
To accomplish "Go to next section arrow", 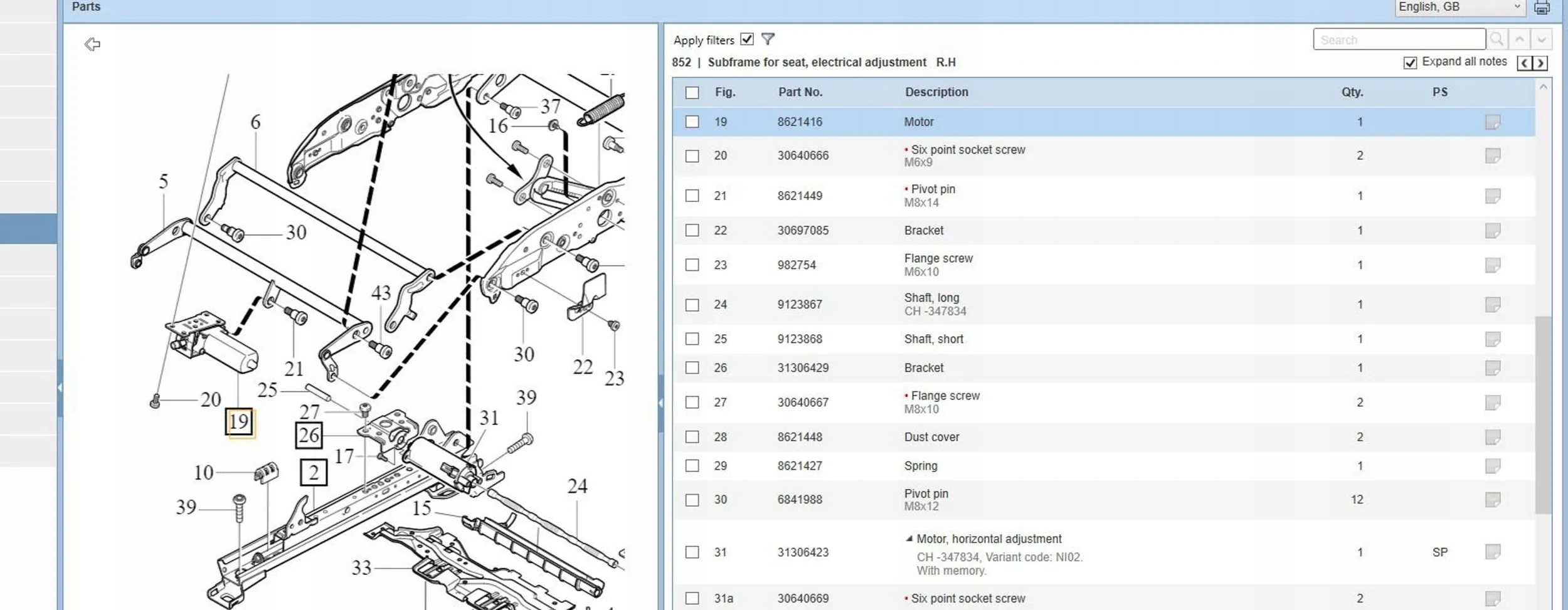I will point(1540,63).
